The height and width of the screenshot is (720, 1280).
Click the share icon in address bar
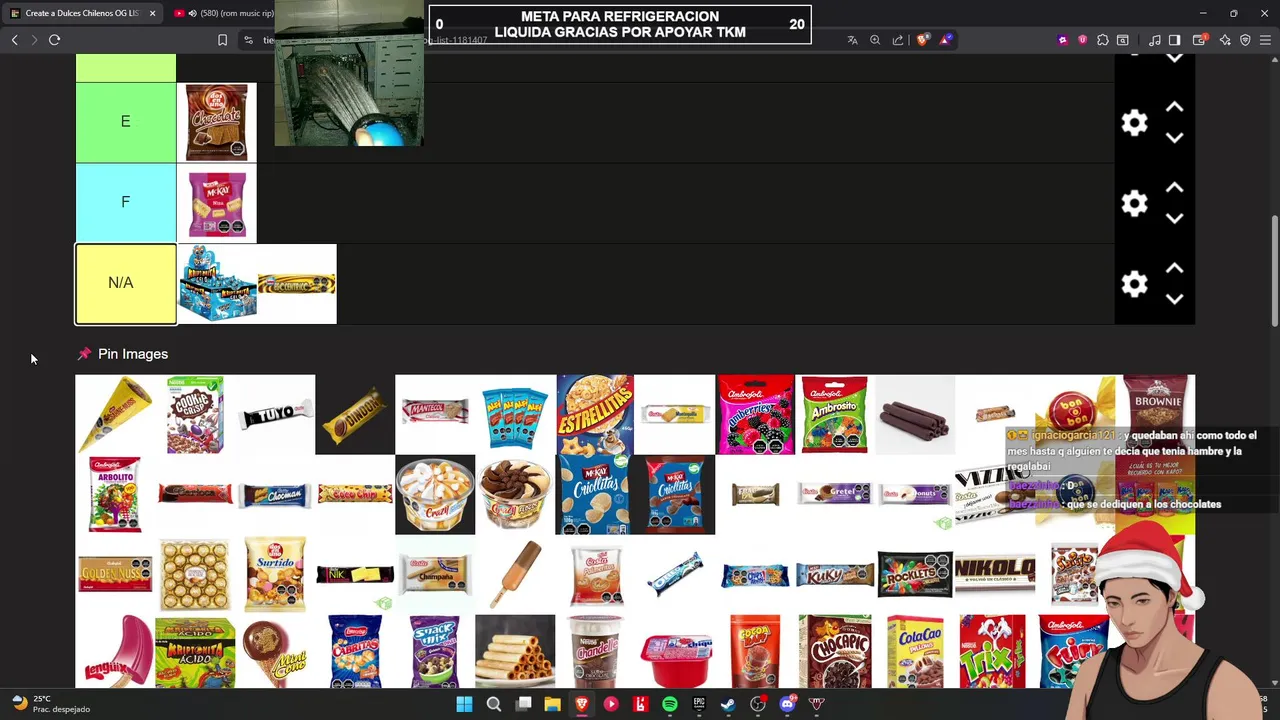[898, 40]
